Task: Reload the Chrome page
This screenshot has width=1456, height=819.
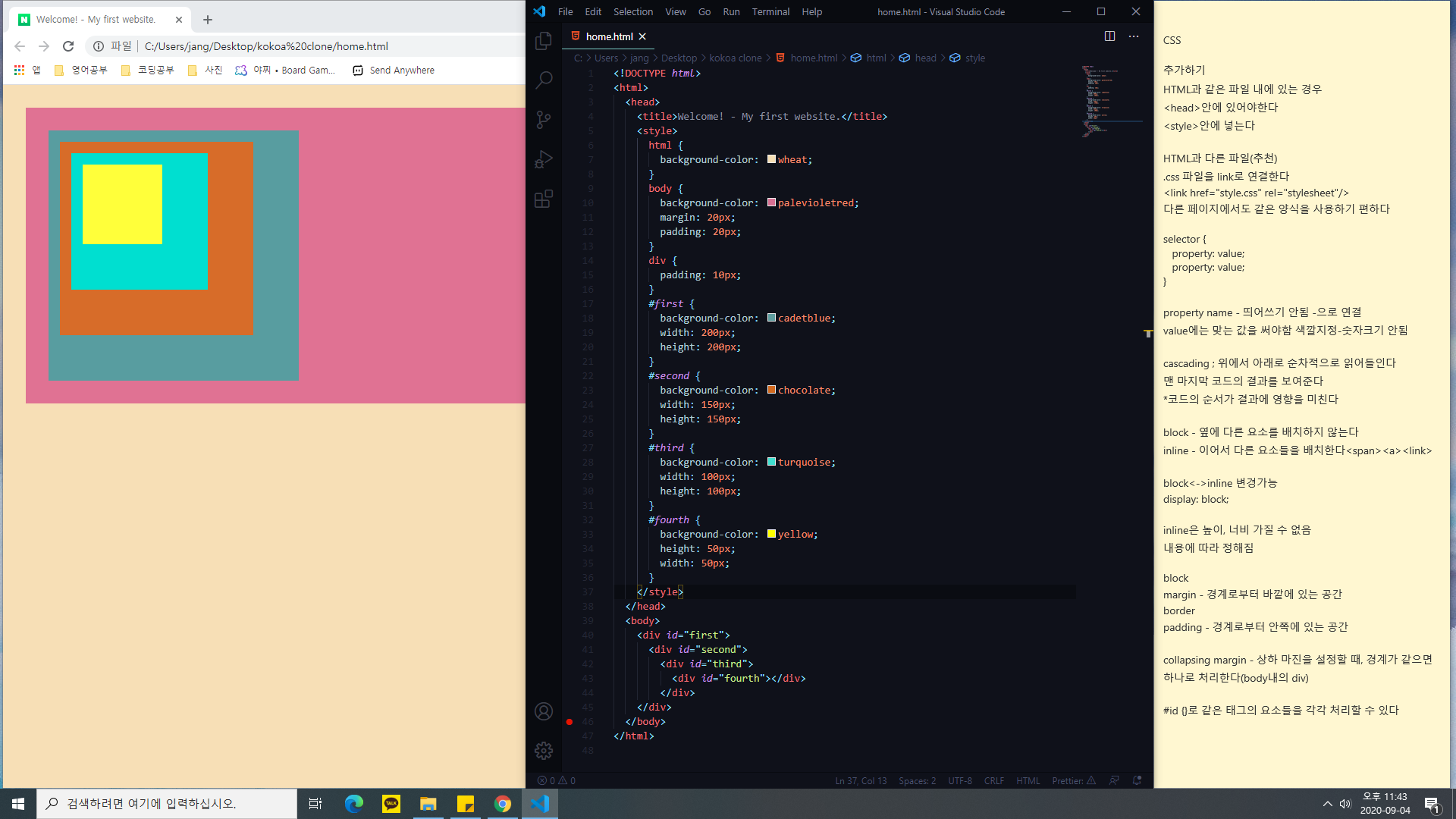Action: pos(68,46)
